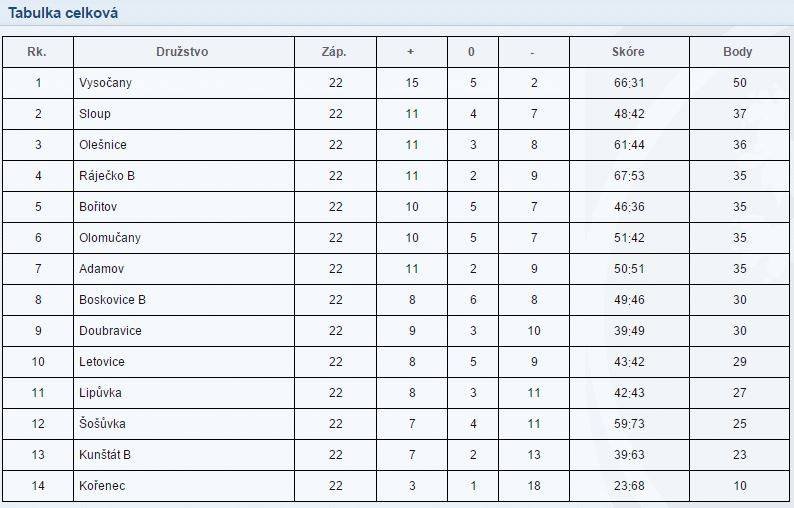The image size is (794, 508).
Task: Click the Záp. column header
Action: 334,52
